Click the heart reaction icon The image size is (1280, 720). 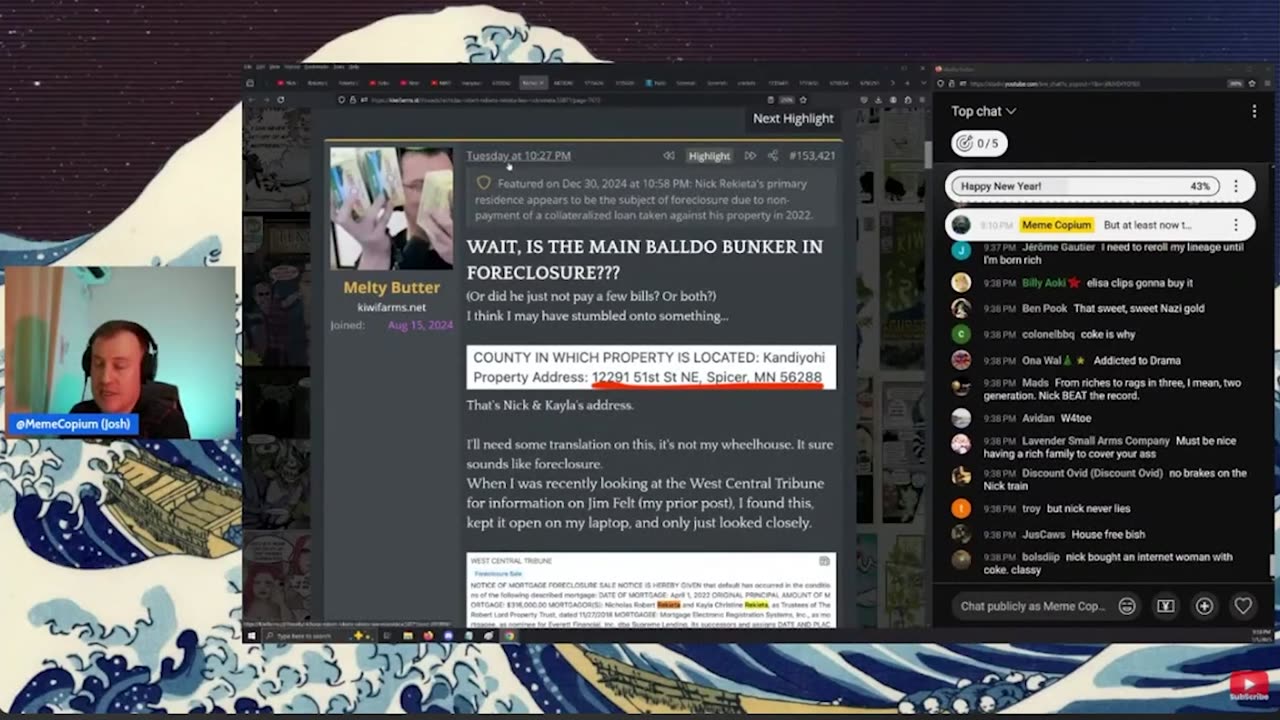click(x=1243, y=606)
